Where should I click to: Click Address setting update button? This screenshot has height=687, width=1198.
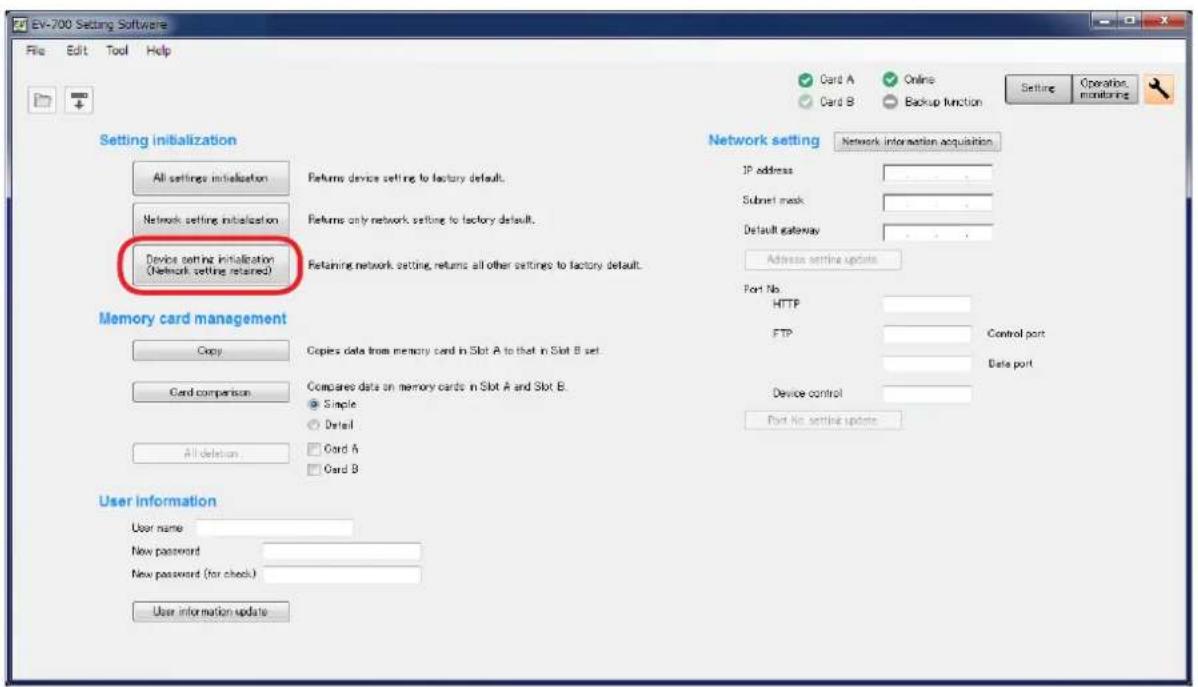click(x=823, y=260)
